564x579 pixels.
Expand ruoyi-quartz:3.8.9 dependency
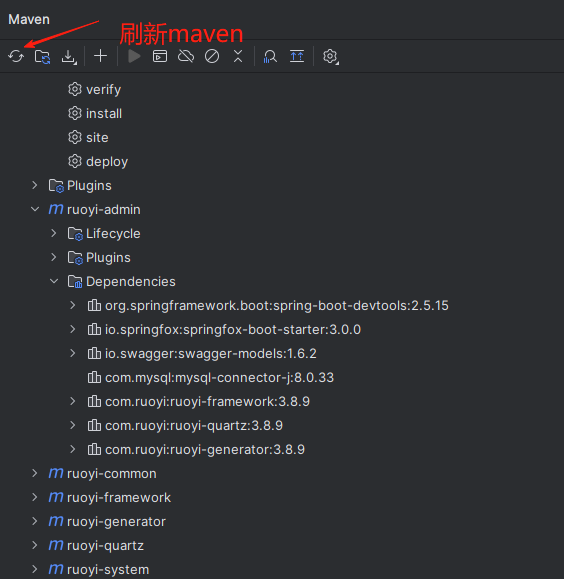coord(73,425)
